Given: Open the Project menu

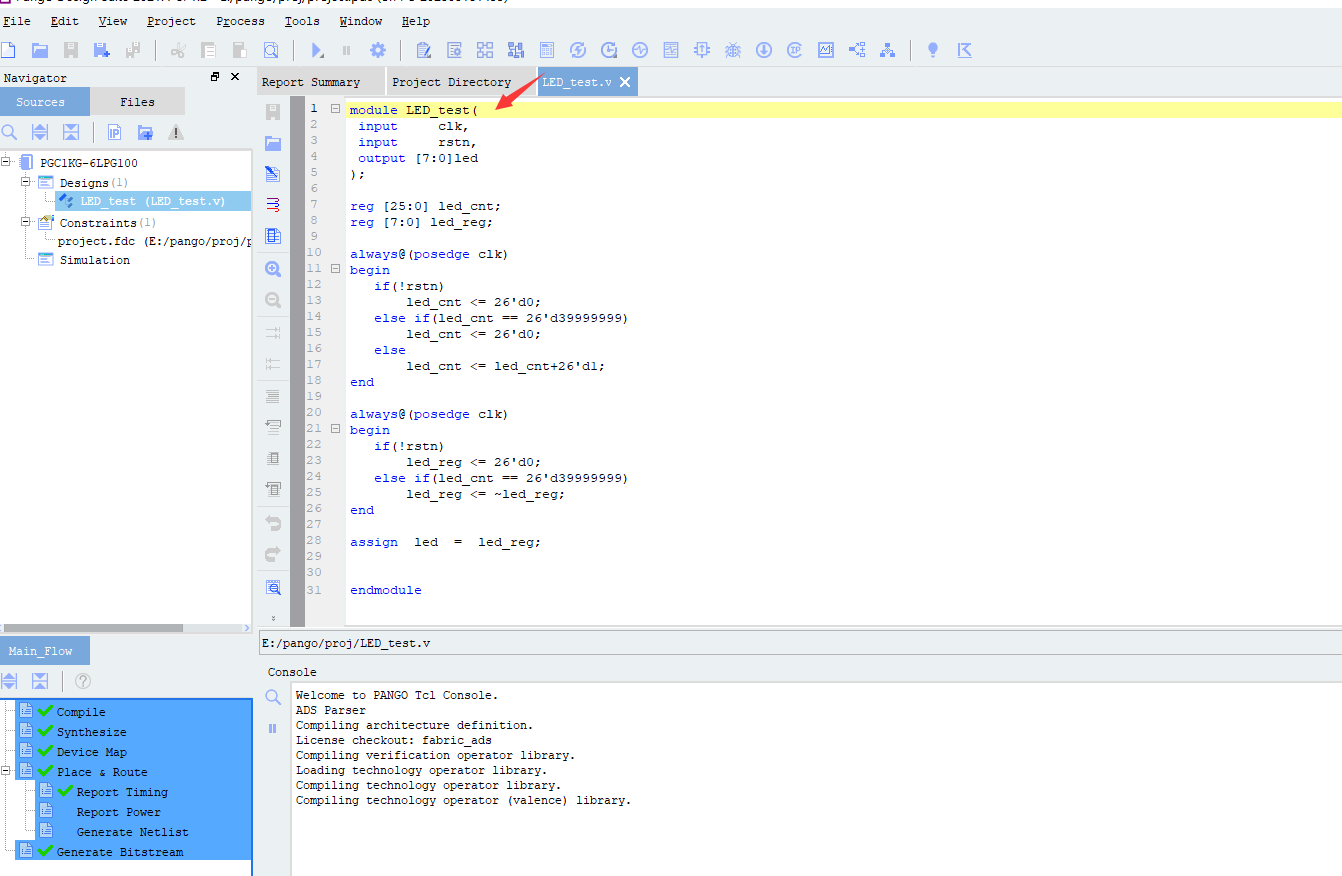Looking at the screenshot, I should click(171, 21).
